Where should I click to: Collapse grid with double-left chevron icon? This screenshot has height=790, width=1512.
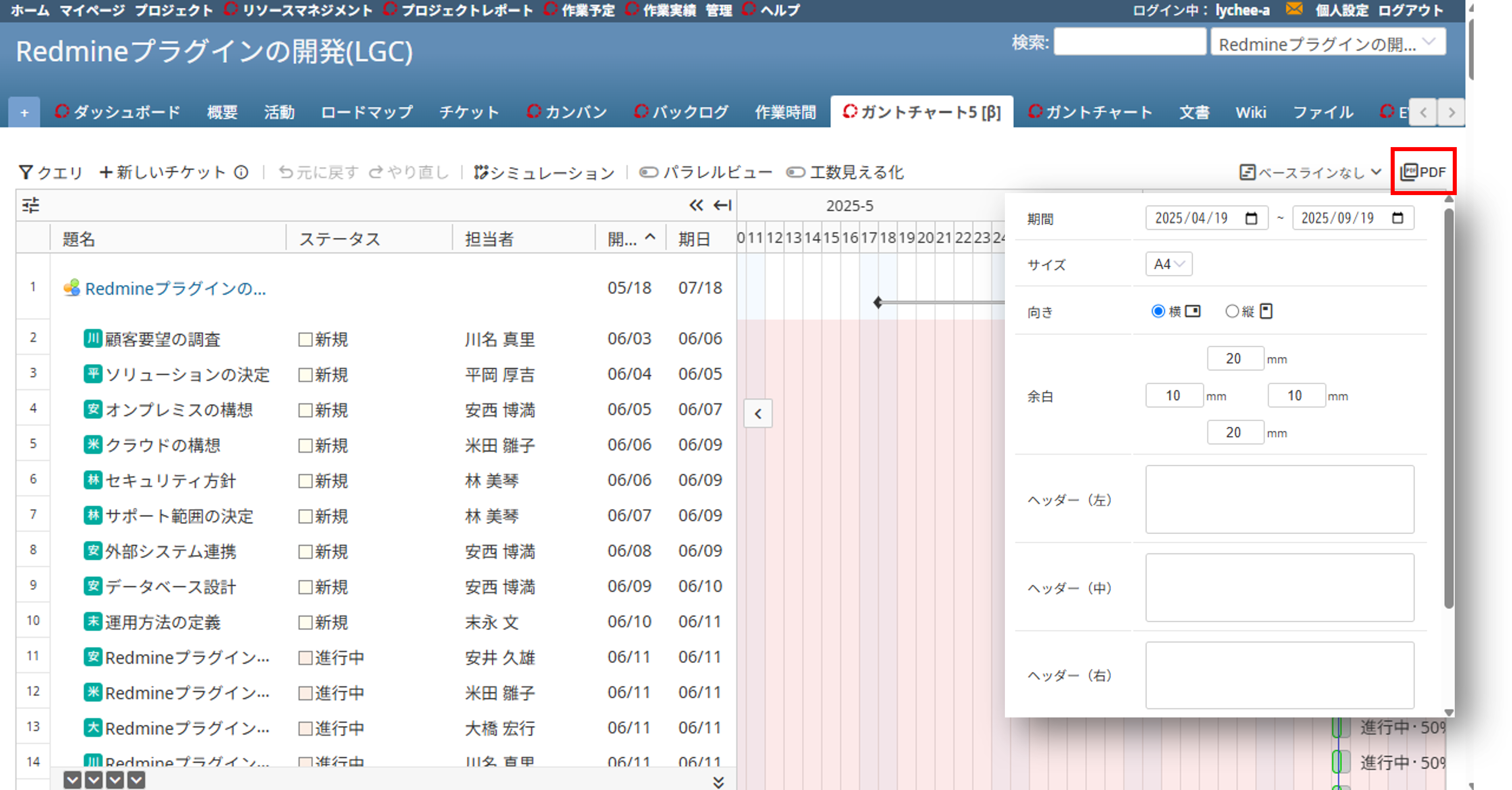pyautogui.click(x=696, y=206)
